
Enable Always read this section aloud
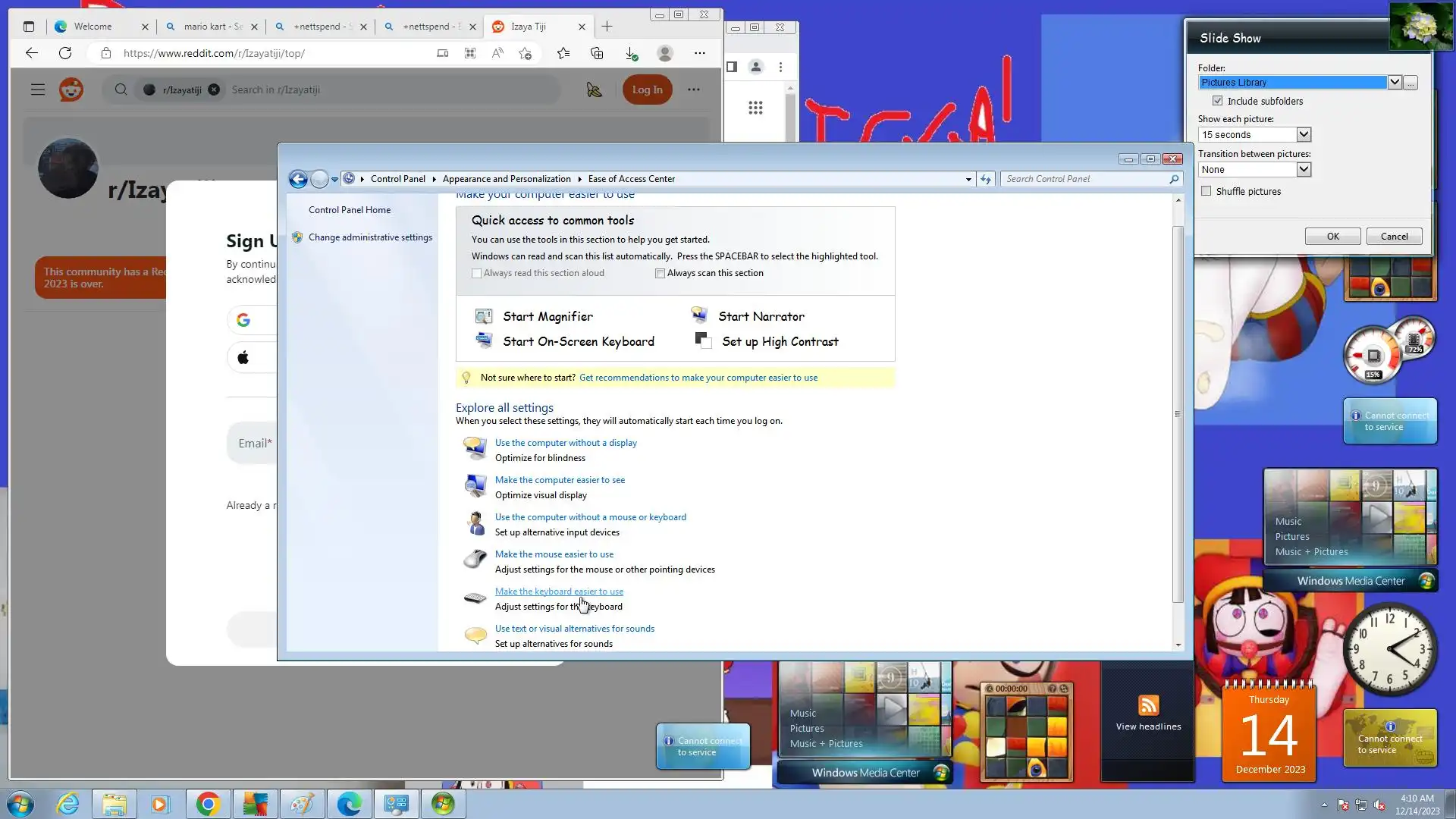tap(477, 273)
